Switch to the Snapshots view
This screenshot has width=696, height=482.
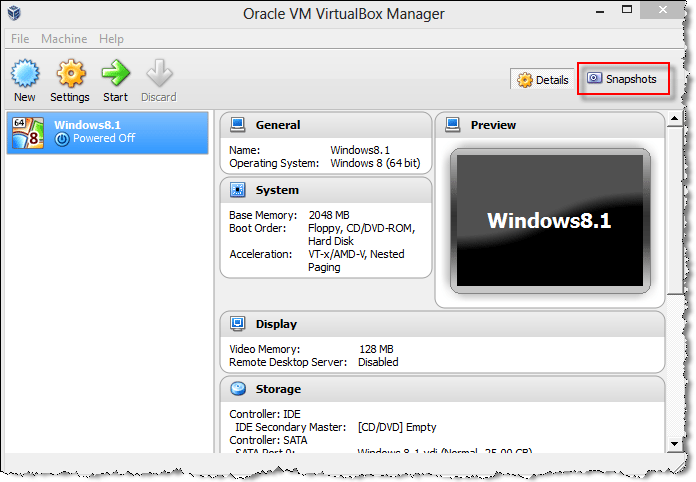(623, 79)
